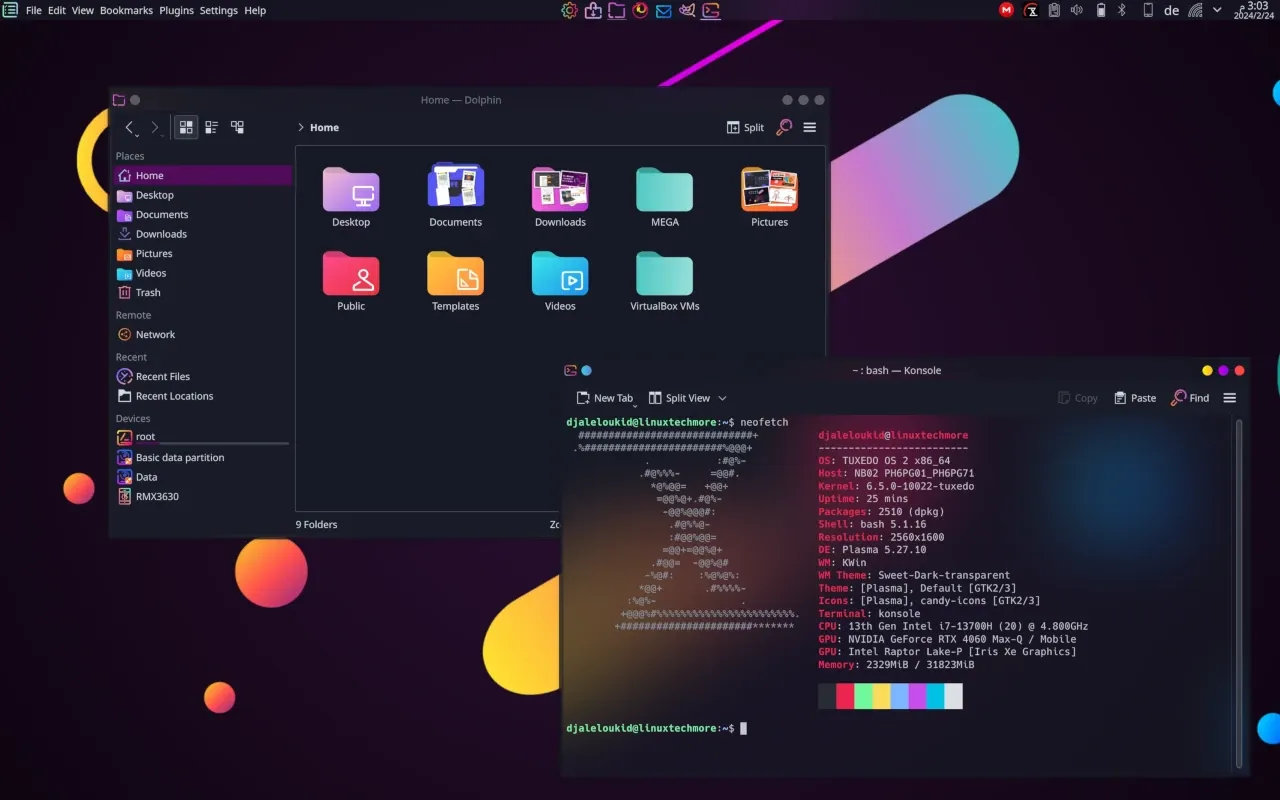The width and height of the screenshot is (1280, 800).
Task: Click the Paste button in Konsole
Action: click(1135, 398)
